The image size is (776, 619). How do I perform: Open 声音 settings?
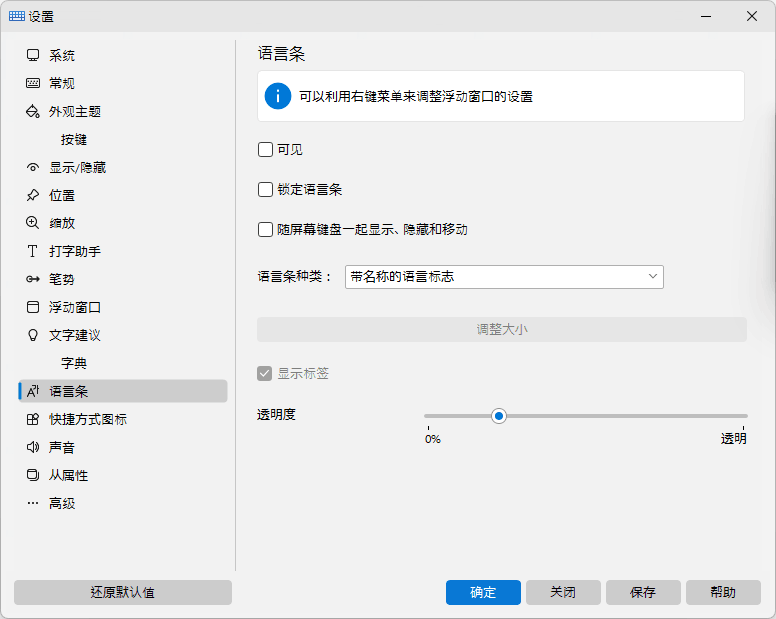click(x=123, y=447)
